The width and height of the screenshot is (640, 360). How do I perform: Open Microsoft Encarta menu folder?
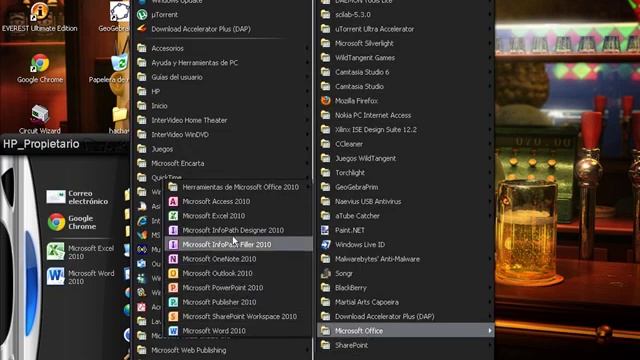(x=222, y=163)
